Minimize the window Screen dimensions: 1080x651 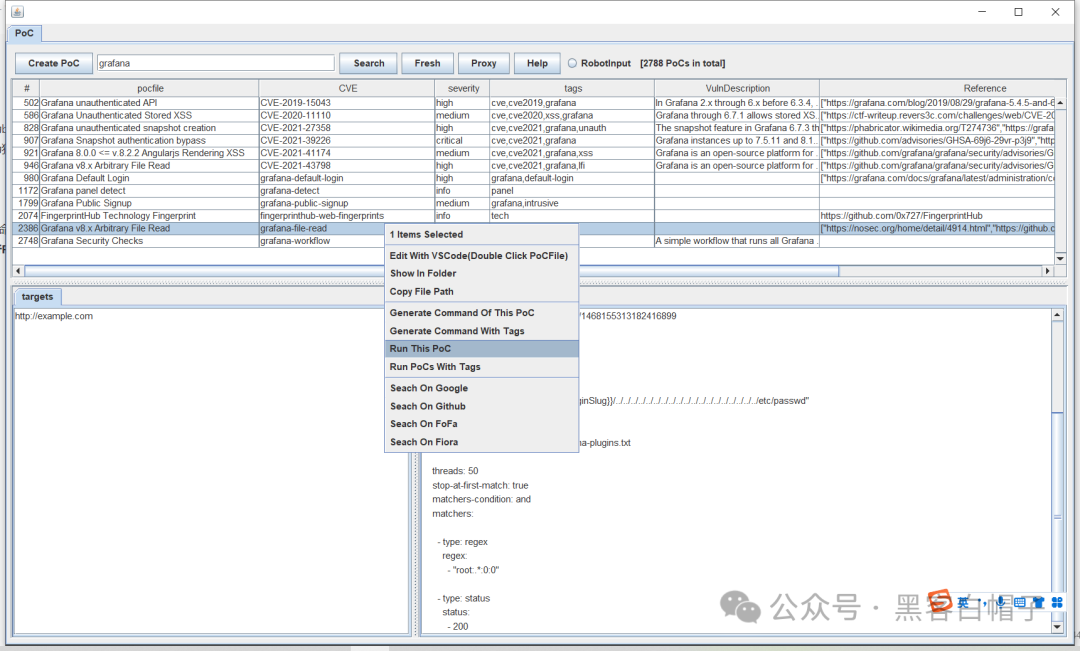click(982, 12)
